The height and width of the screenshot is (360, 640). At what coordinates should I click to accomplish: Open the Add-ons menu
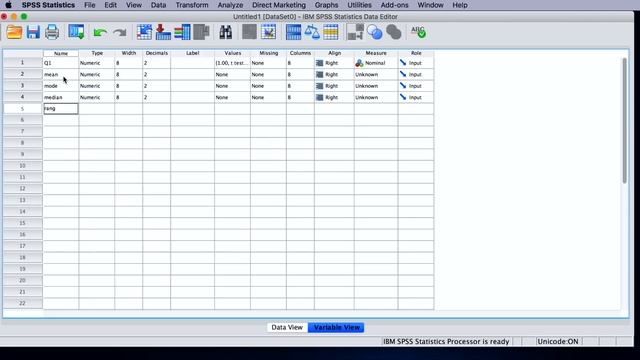pos(394,5)
